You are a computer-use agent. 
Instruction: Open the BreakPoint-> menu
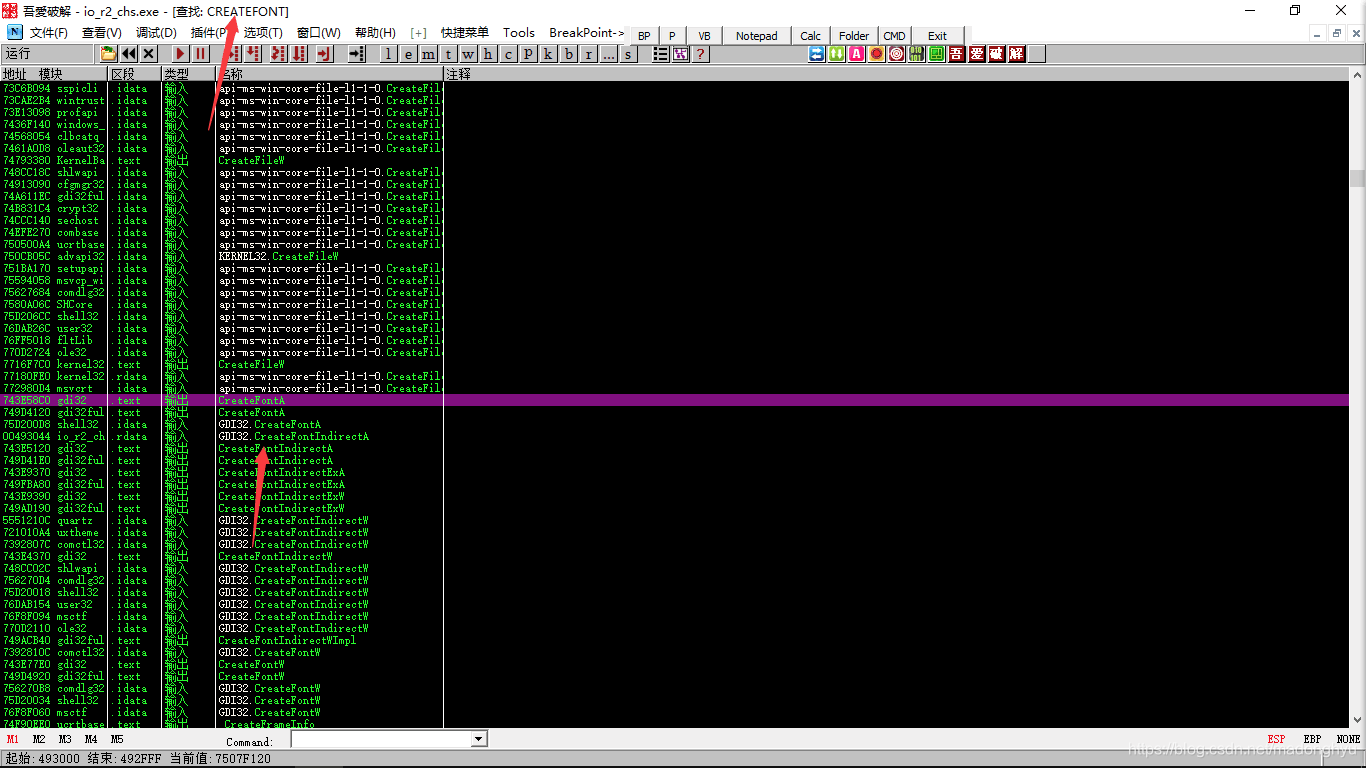[587, 33]
